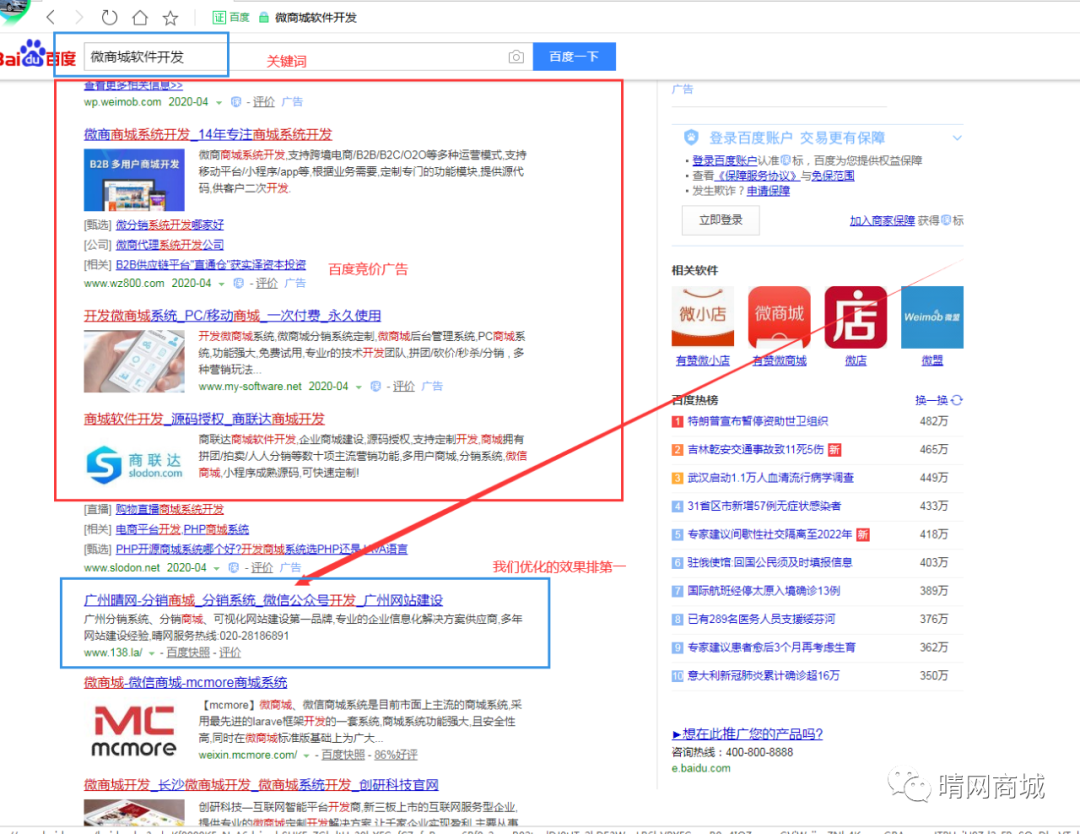
Task: Bookmark the page with the star icon
Action: point(170,18)
